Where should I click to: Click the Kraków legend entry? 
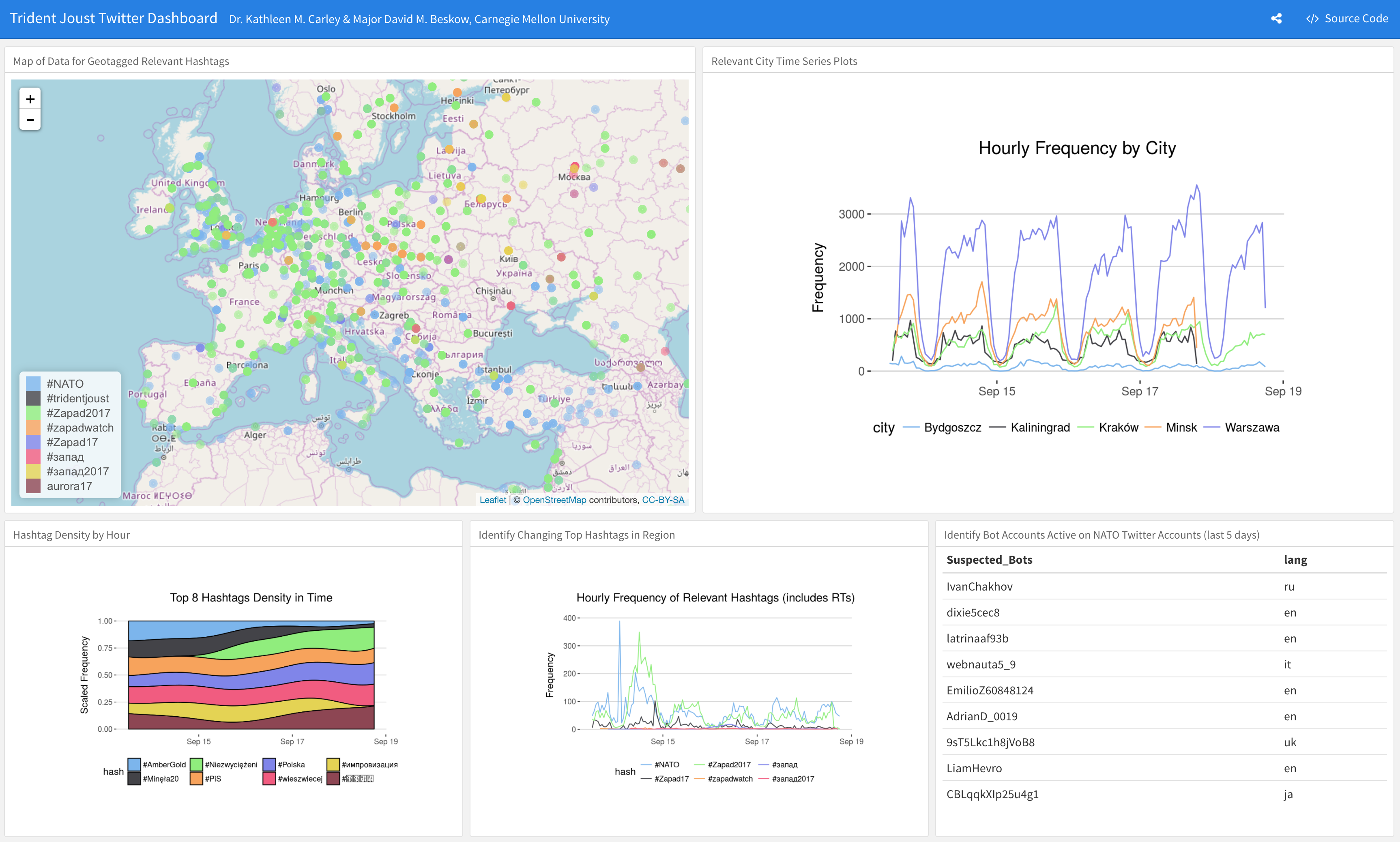pyautogui.click(x=1108, y=427)
